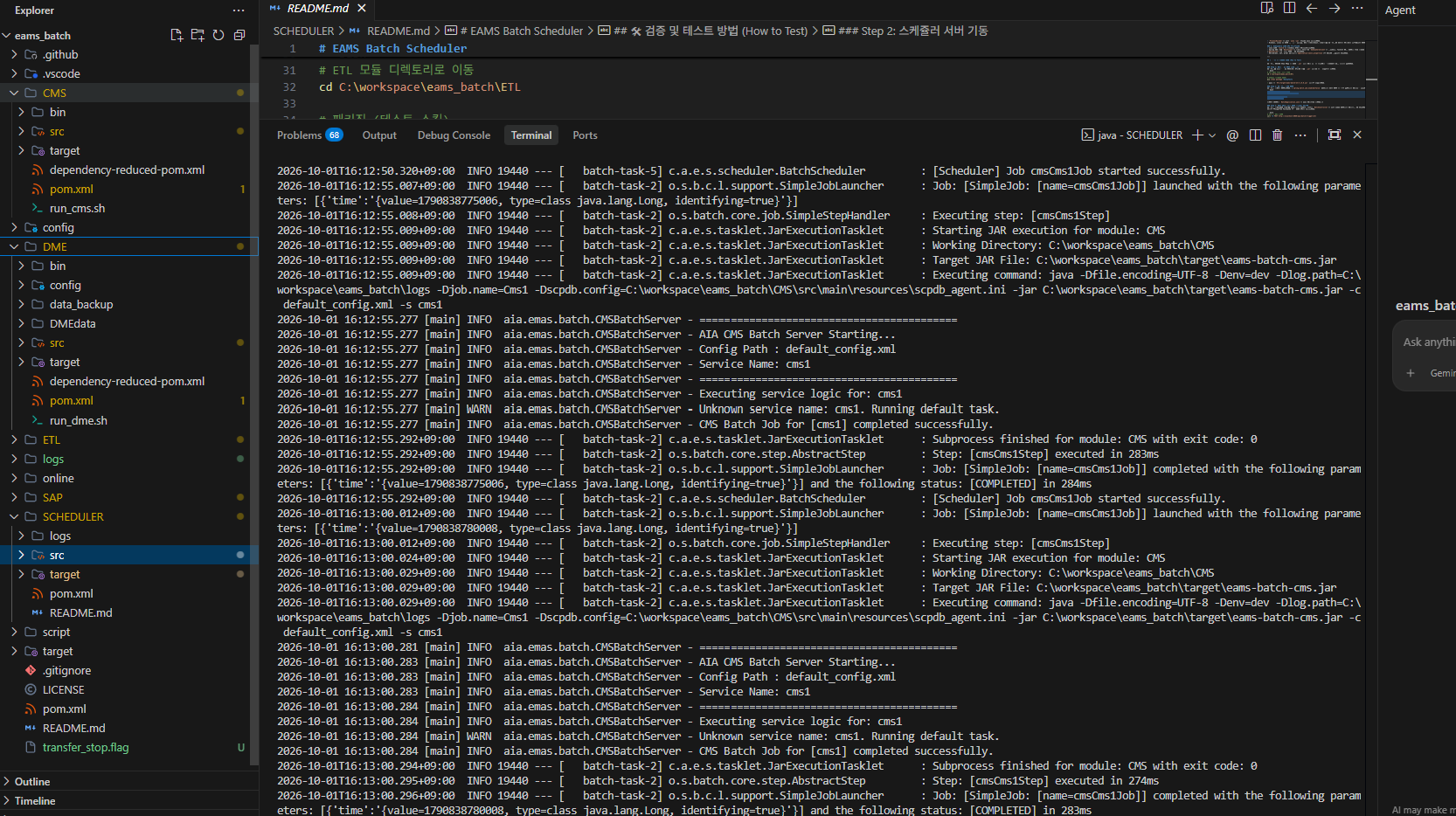Close the bottom terminal panel
1456x816 pixels.
[1357, 135]
